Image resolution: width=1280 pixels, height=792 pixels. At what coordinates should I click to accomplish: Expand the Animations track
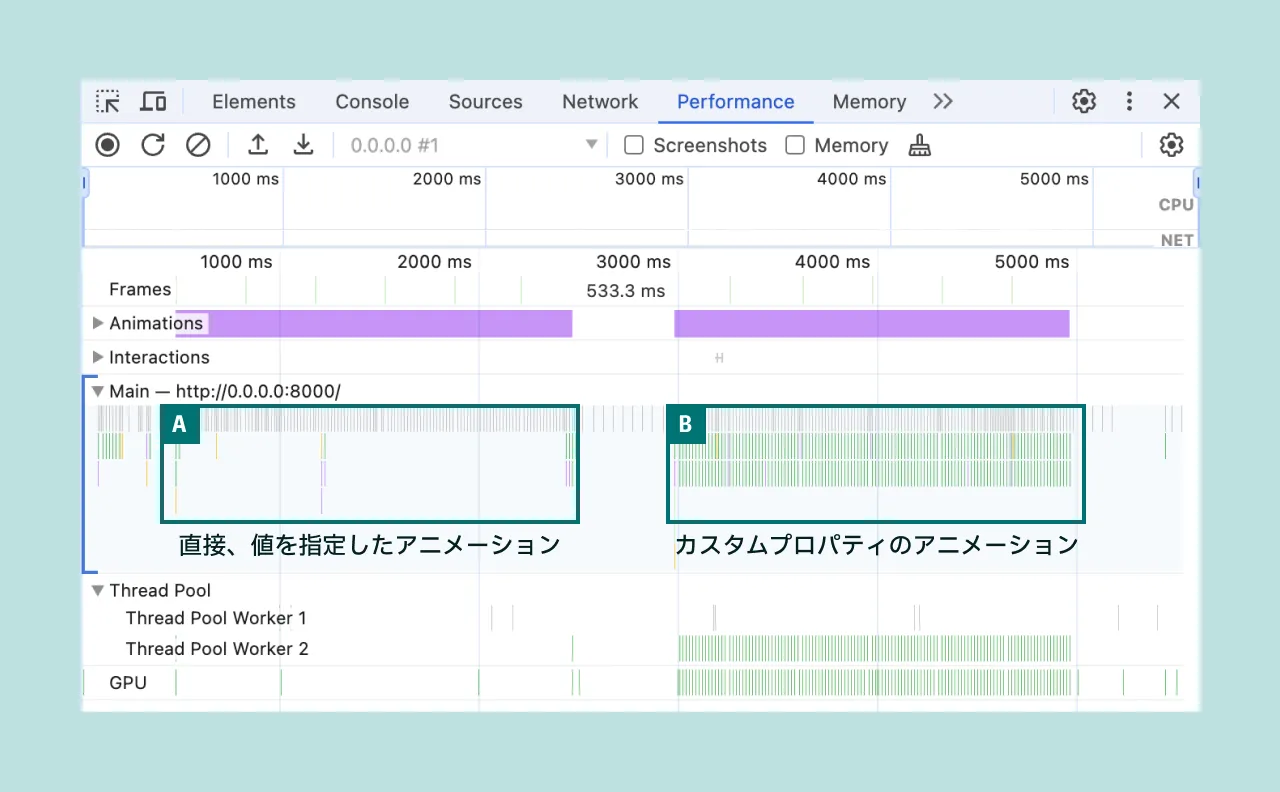point(97,323)
